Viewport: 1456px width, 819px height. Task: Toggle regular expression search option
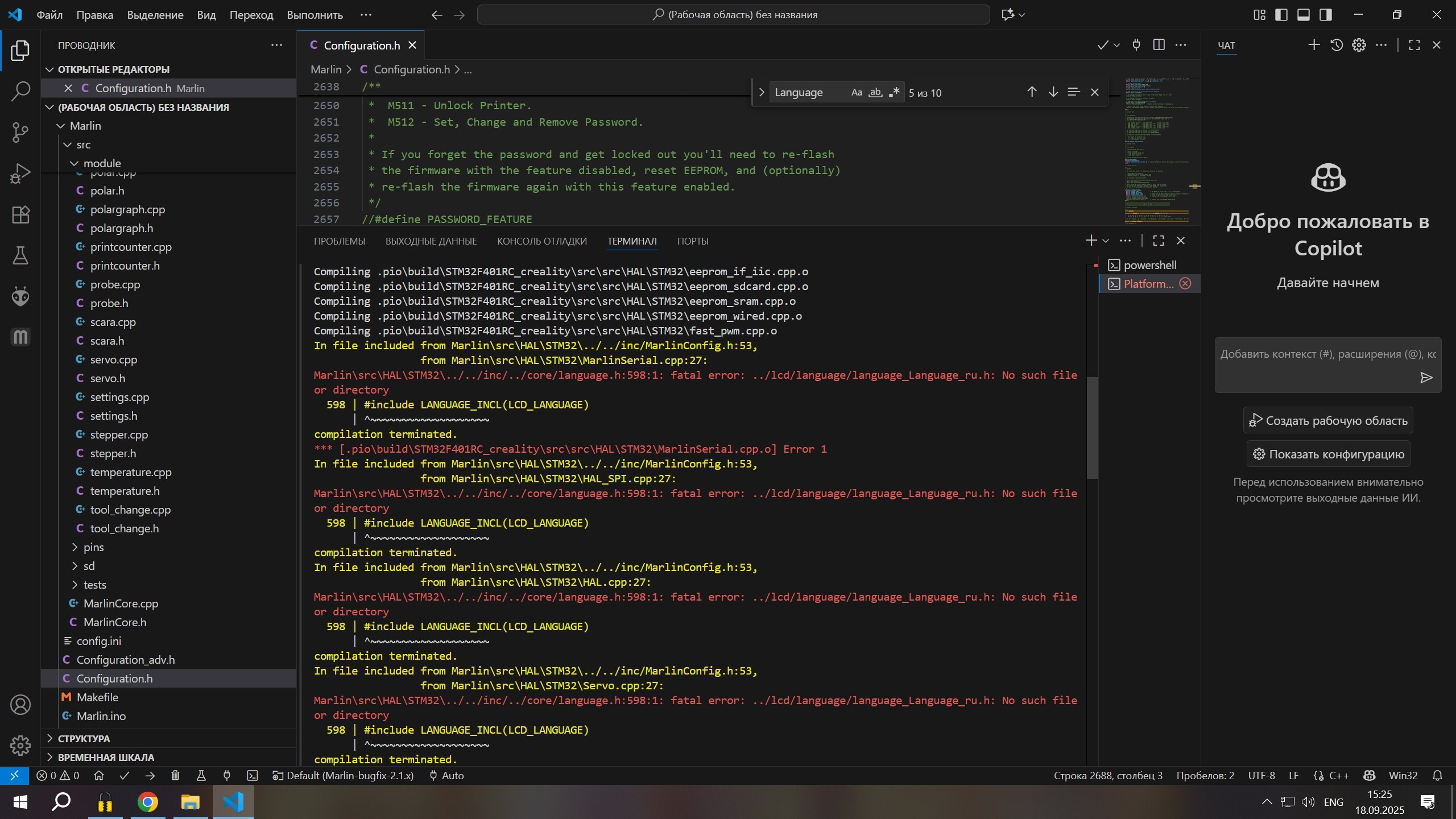point(894,92)
